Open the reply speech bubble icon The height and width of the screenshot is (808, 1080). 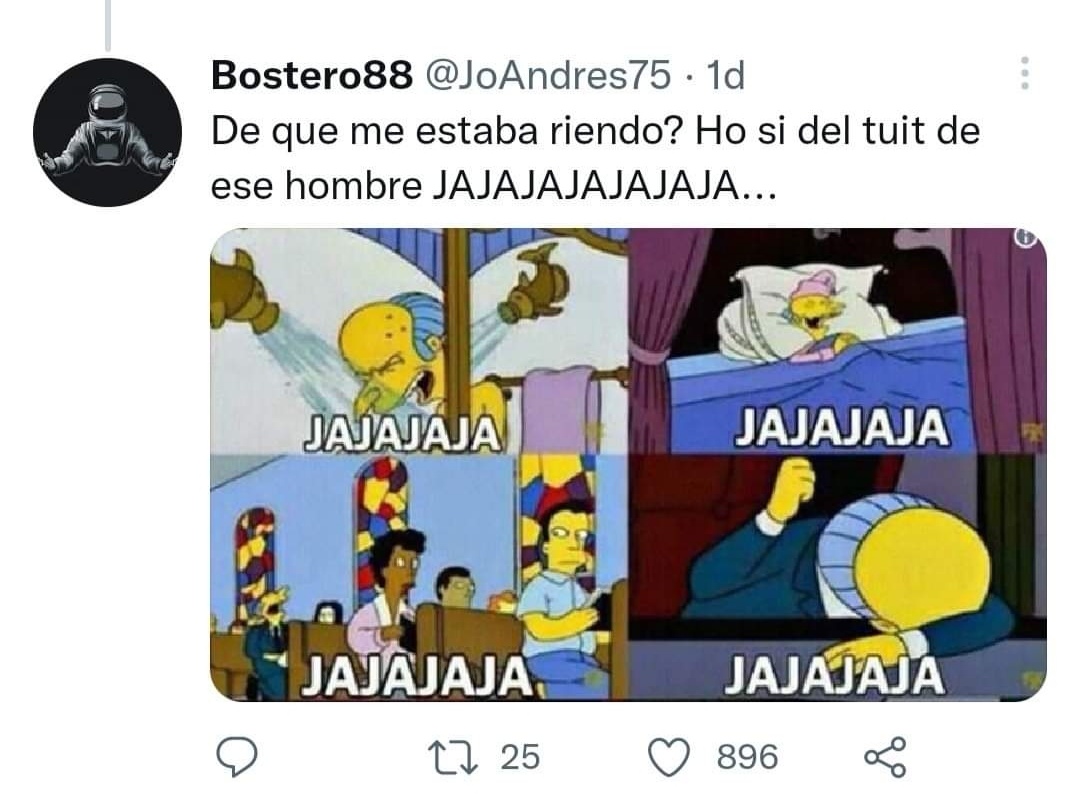pyautogui.click(x=237, y=757)
